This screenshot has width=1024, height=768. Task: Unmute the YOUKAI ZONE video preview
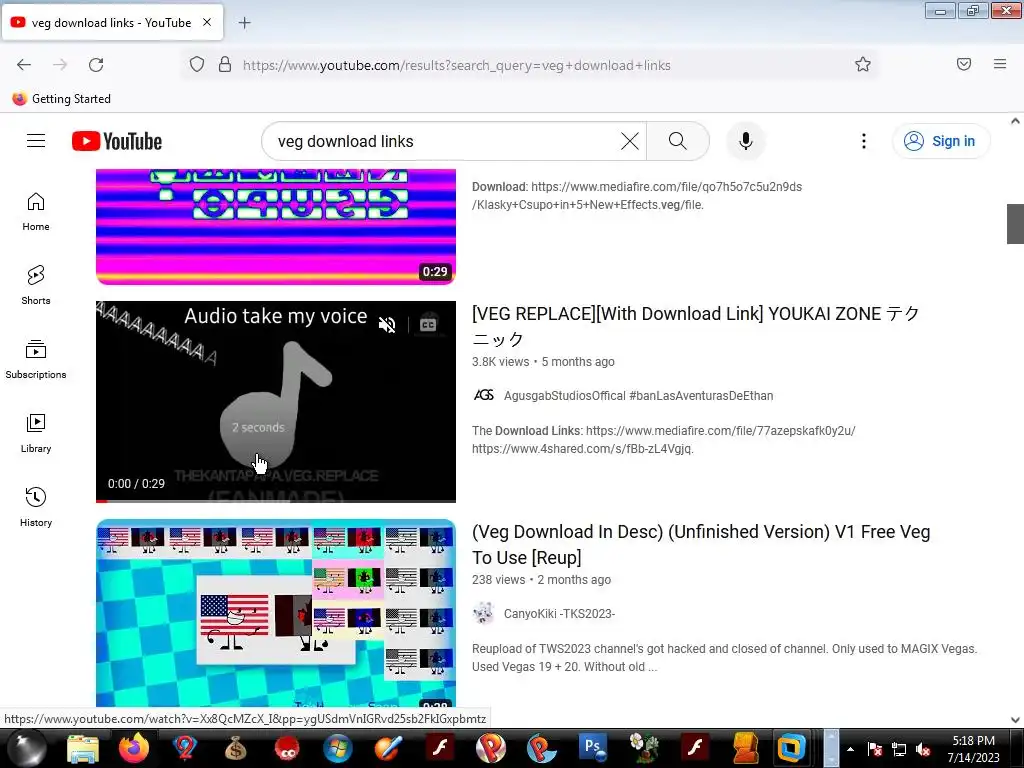tap(387, 325)
